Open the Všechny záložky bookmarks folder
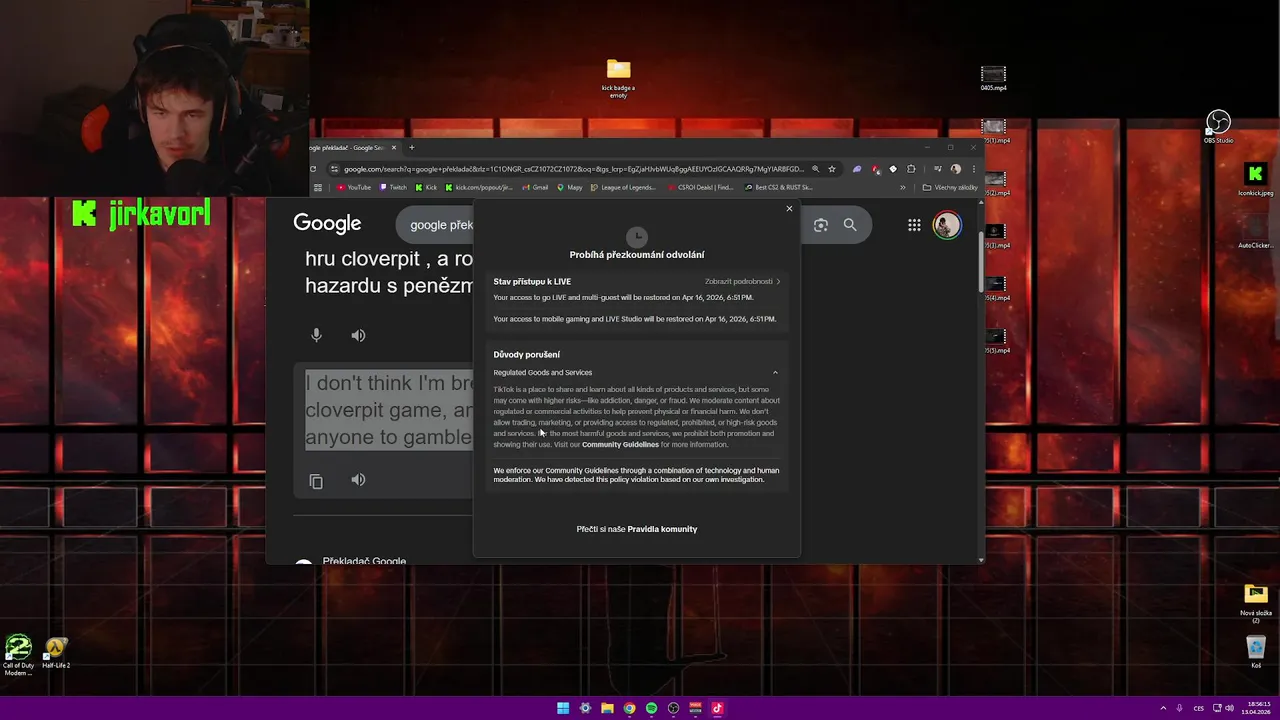This screenshot has width=1280, height=720. click(950, 187)
